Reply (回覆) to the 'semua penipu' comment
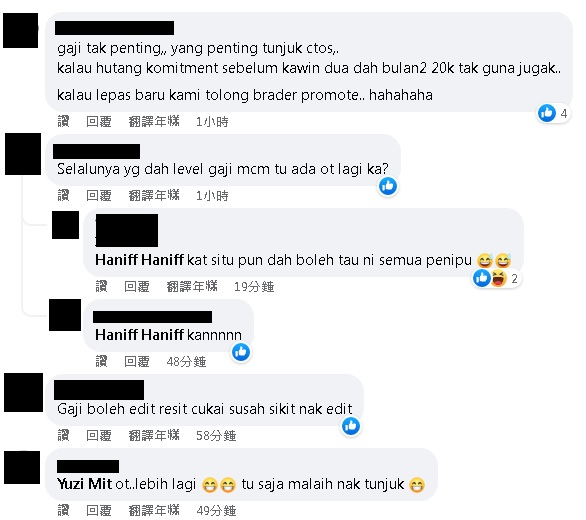 (x=137, y=286)
